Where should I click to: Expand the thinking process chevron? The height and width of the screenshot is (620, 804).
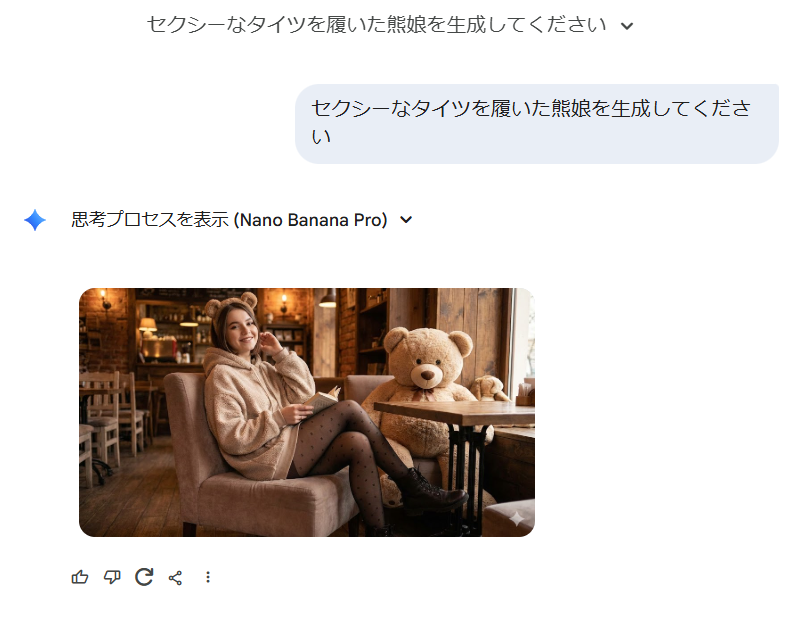coord(406,220)
